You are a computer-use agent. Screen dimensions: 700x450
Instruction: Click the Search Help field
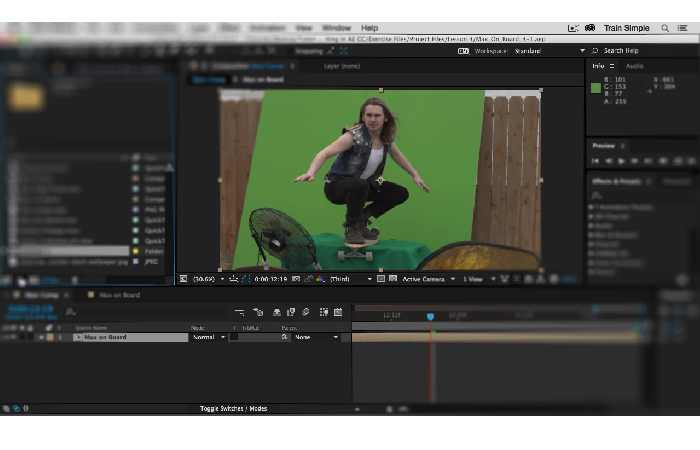tap(621, 51)
